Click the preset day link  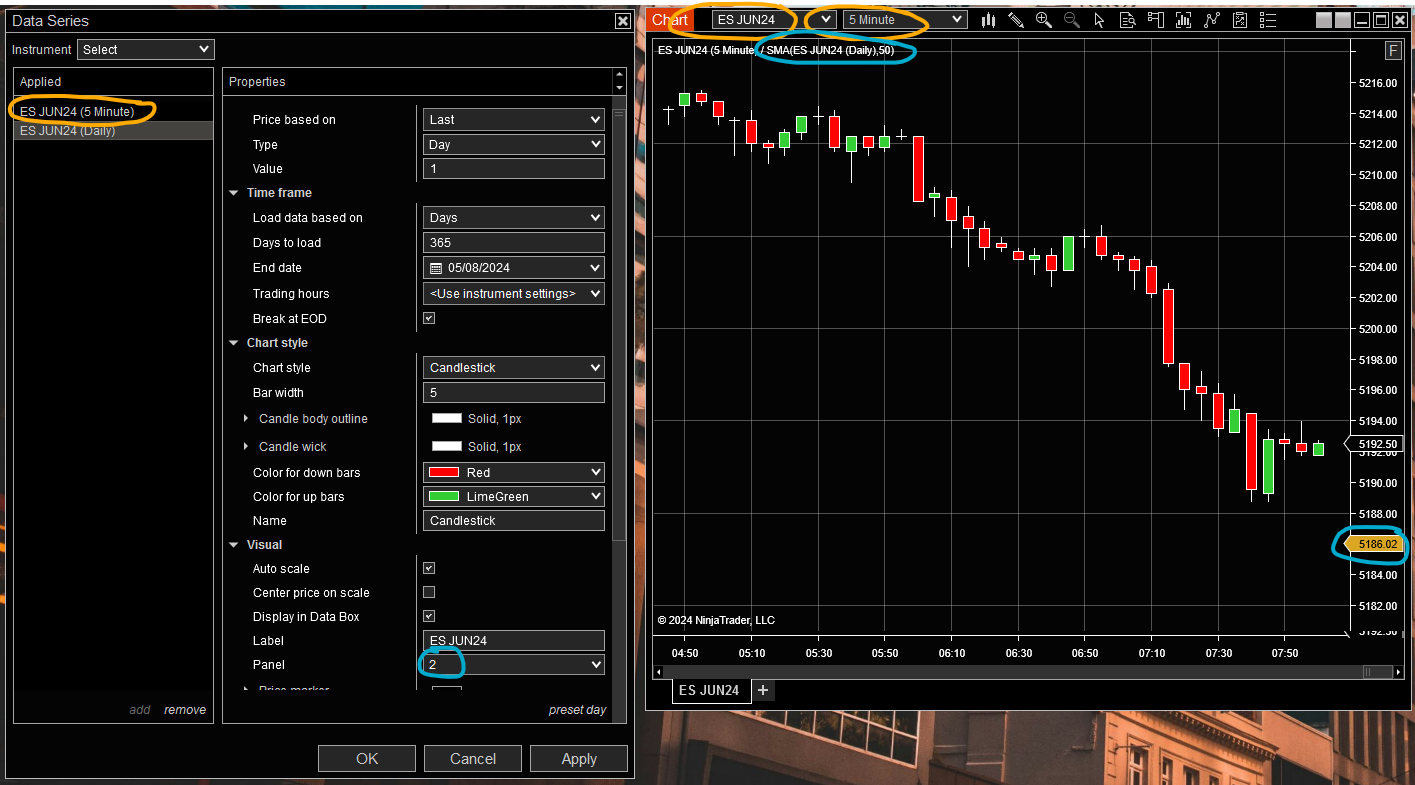(578, 710)
